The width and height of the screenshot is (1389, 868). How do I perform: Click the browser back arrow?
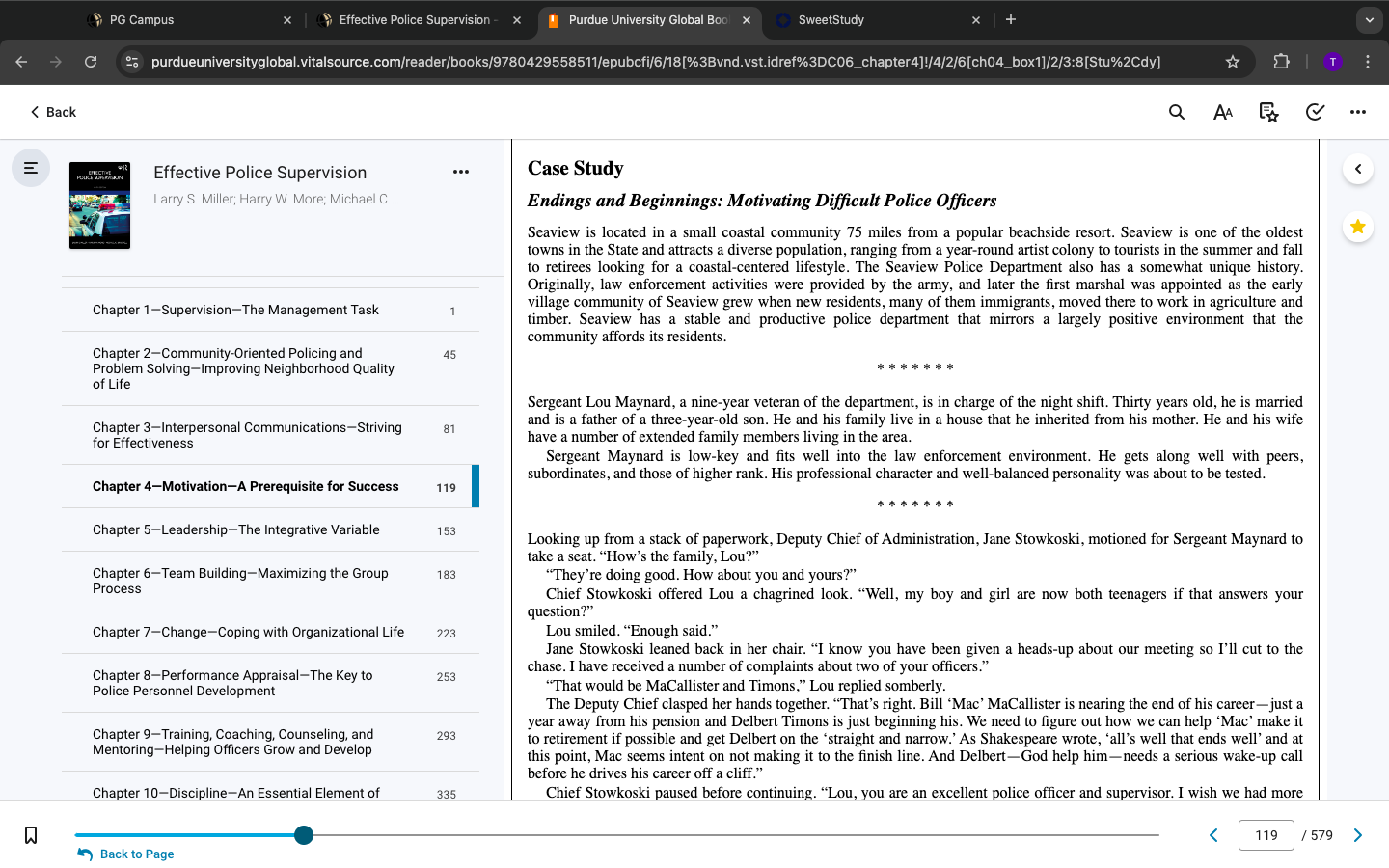point(21,62)
